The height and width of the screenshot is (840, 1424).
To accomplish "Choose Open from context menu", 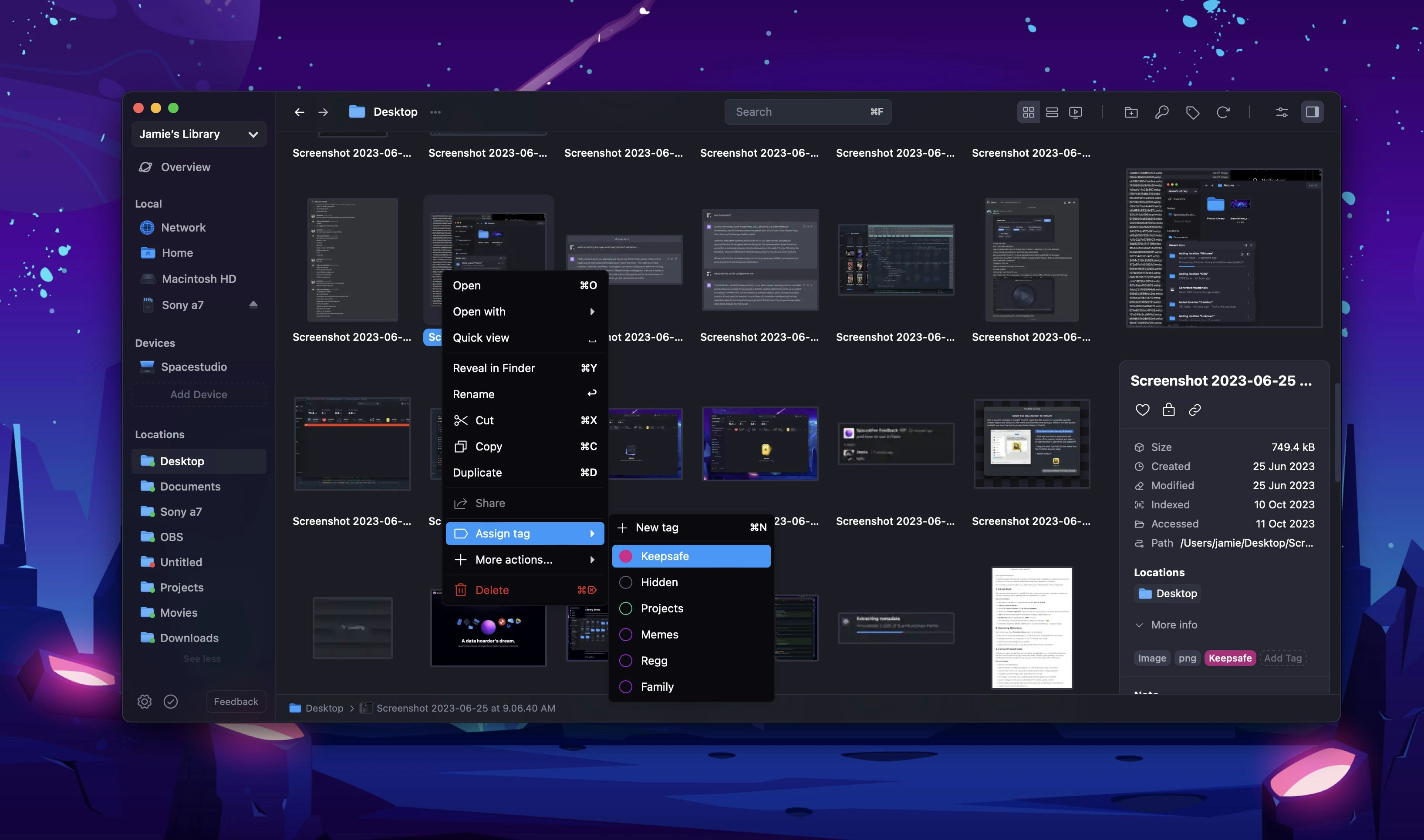I will 524,285.
